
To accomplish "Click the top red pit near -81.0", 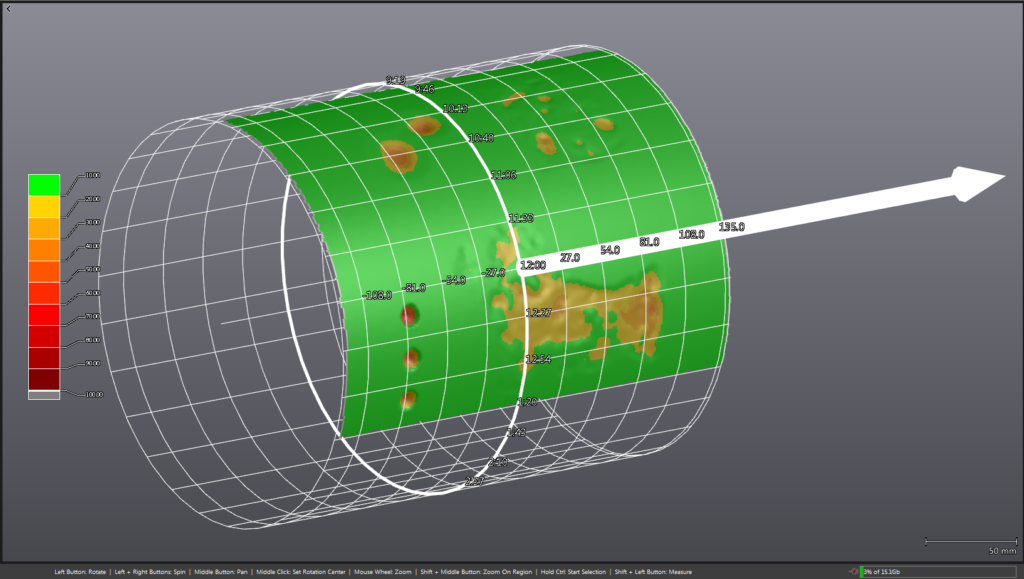I will click(408, 316).
